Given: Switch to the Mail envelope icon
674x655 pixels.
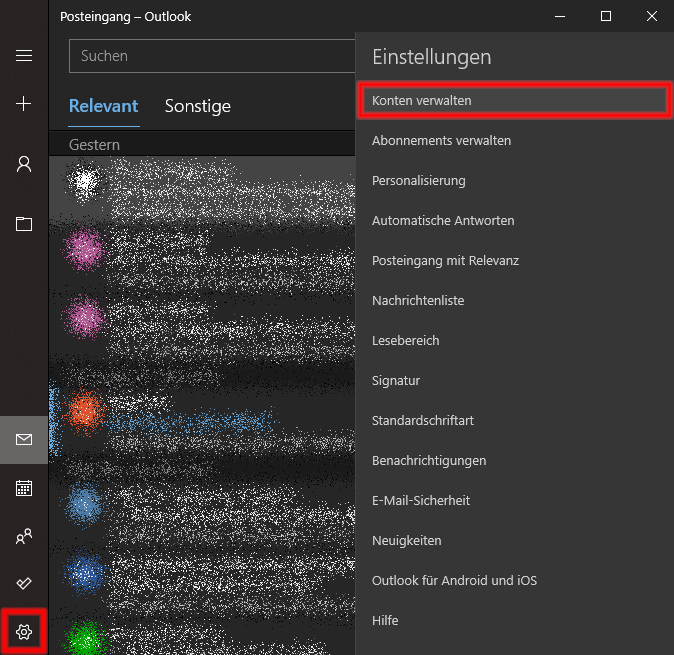Looking at the screenshot, I should [24, 439].
